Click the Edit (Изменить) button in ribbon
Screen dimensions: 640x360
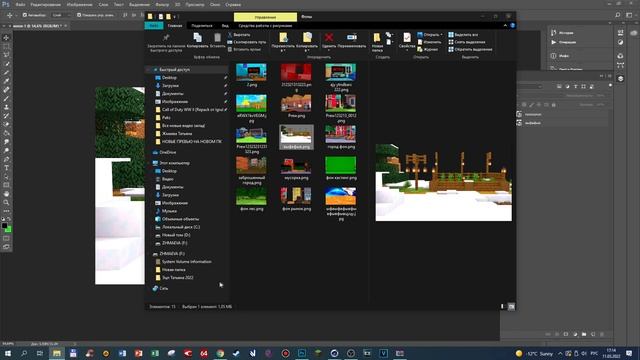pyautogui.click(x=429, y=42)
